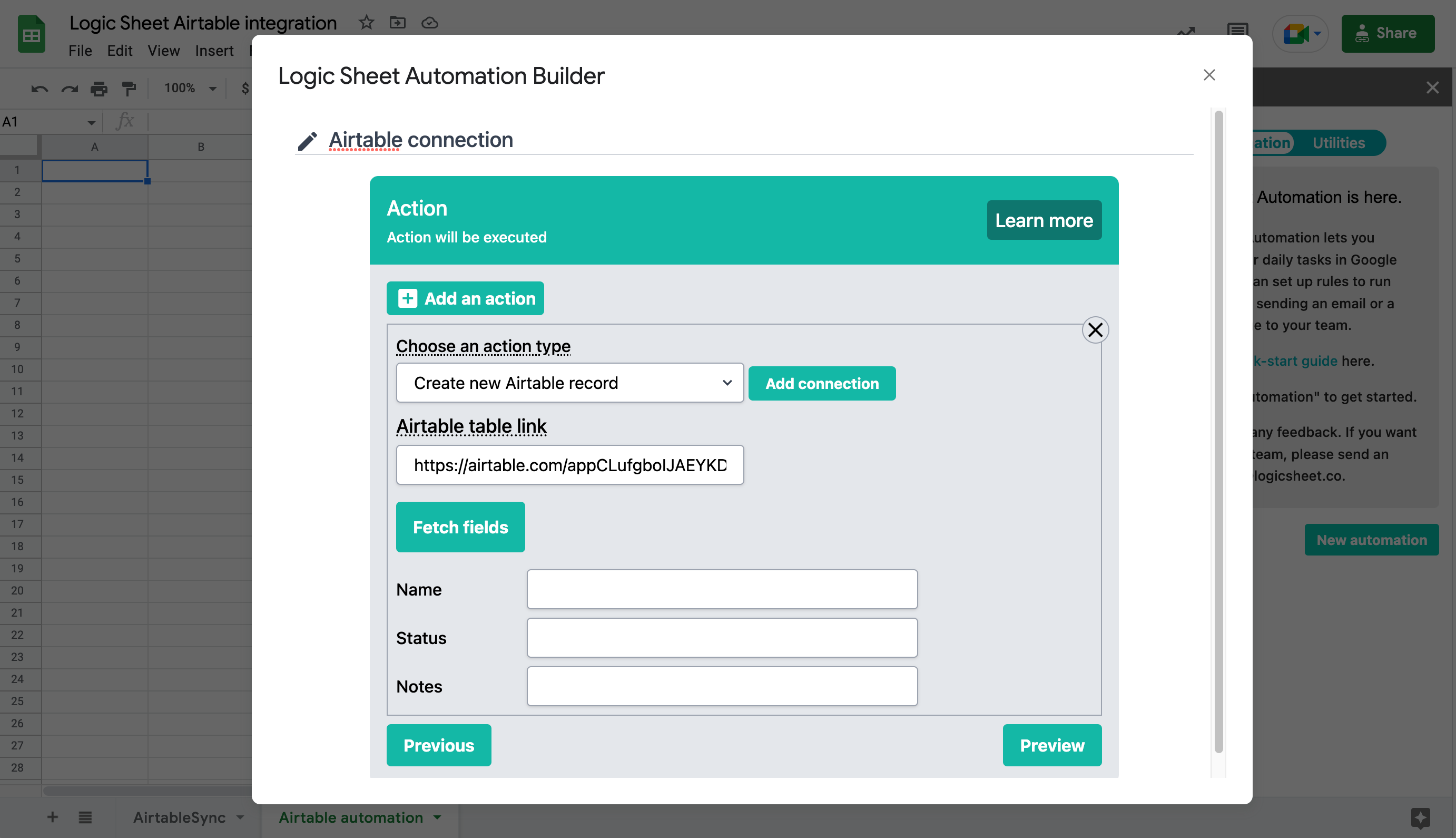Star the spreadsheet as favorite
Screen dimensions: 1456x838
(366, 23)
